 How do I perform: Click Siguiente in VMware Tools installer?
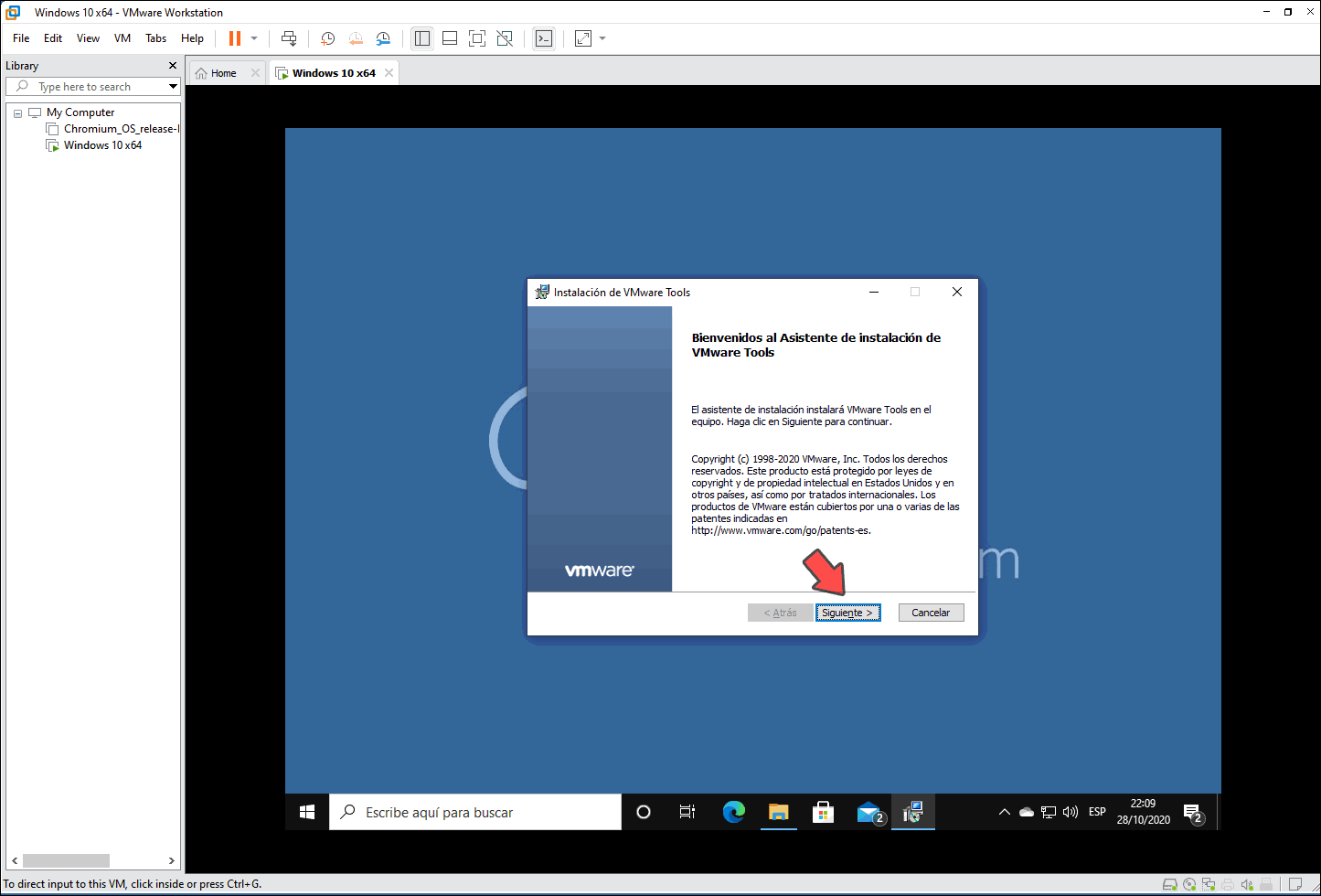coord(847,613)
